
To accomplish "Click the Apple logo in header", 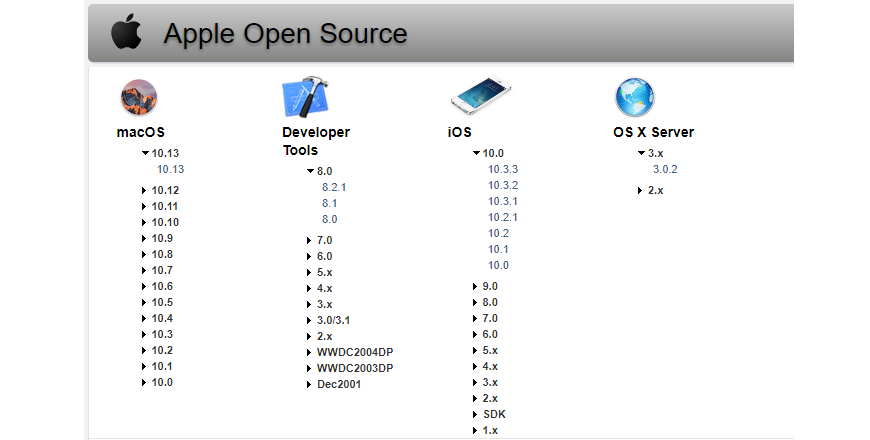I will (126, 33).
